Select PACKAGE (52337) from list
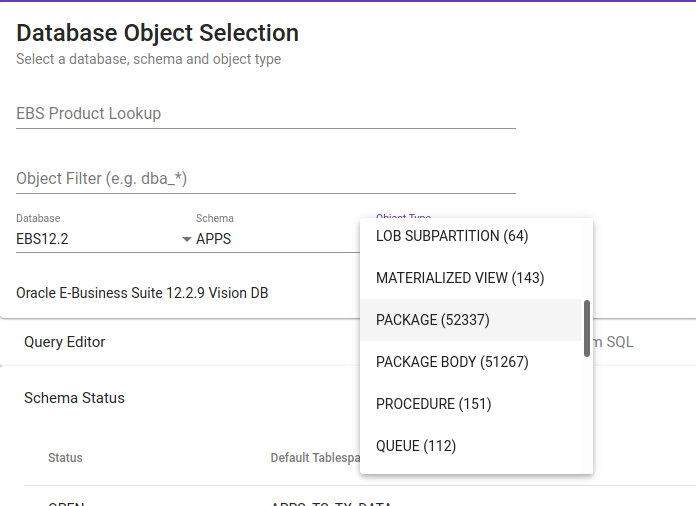Image resolution: width=696 pixels, height=506 pixels. [471, 320]
